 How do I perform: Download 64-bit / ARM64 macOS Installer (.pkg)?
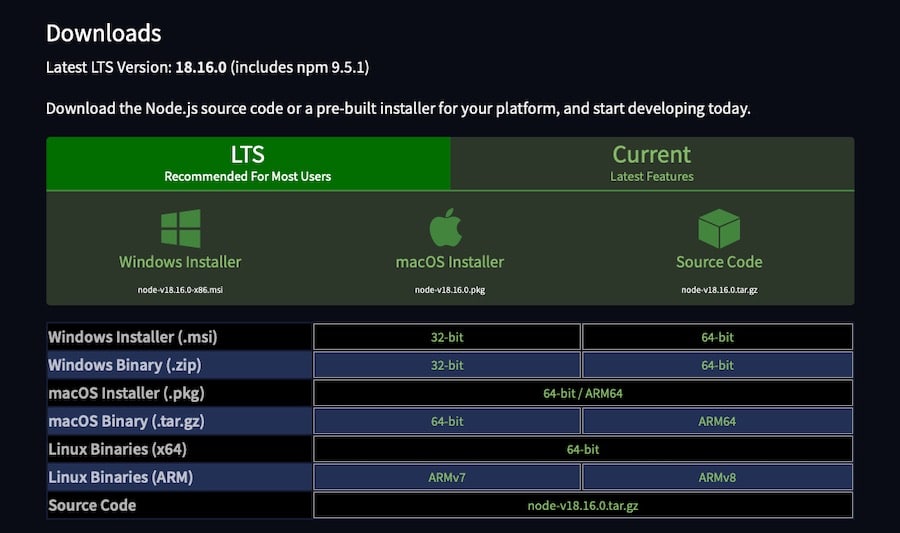coord(583,393)
